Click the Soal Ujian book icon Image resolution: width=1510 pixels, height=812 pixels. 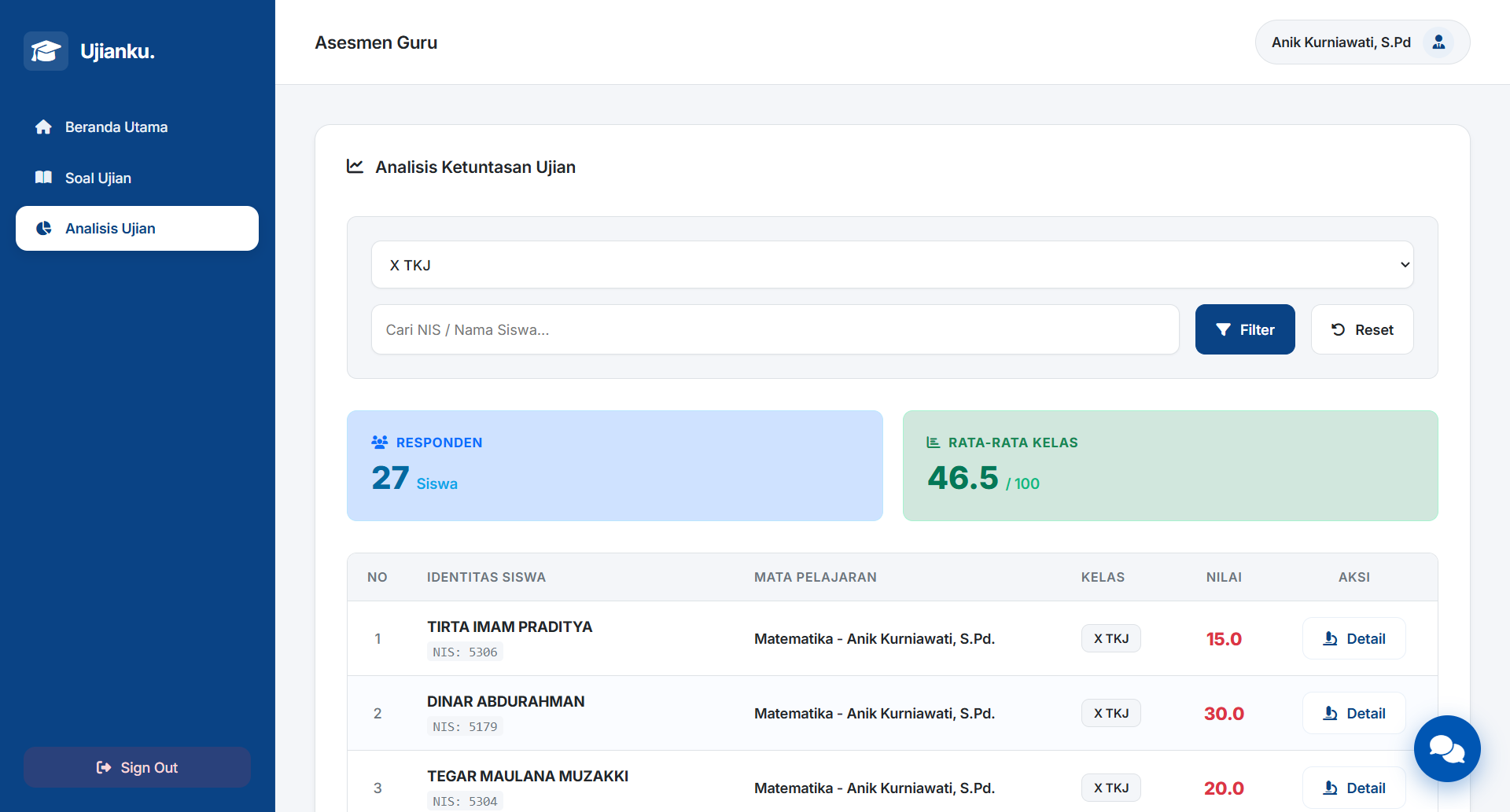point(43,178)
